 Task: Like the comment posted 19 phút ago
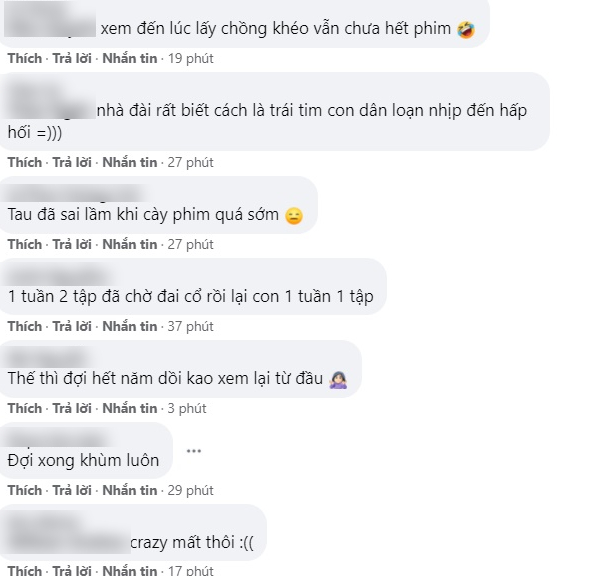pos(25,58)
